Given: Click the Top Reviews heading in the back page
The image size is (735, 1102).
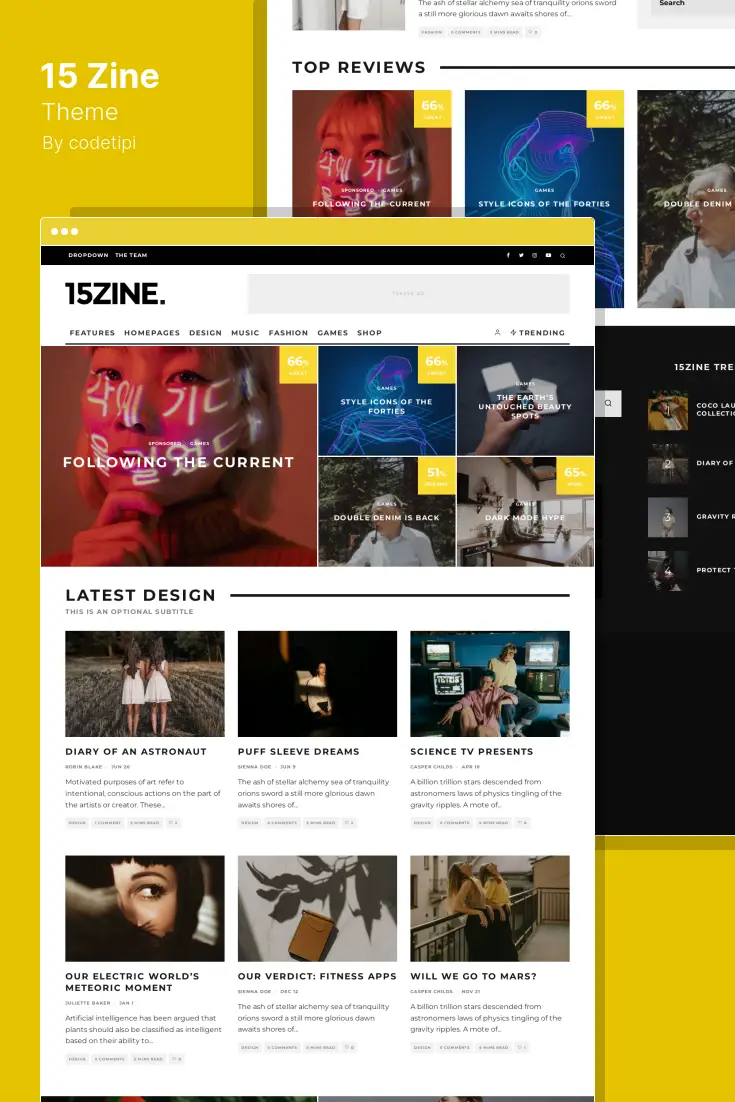Looking at the screenshot, I should pos(359,67).
